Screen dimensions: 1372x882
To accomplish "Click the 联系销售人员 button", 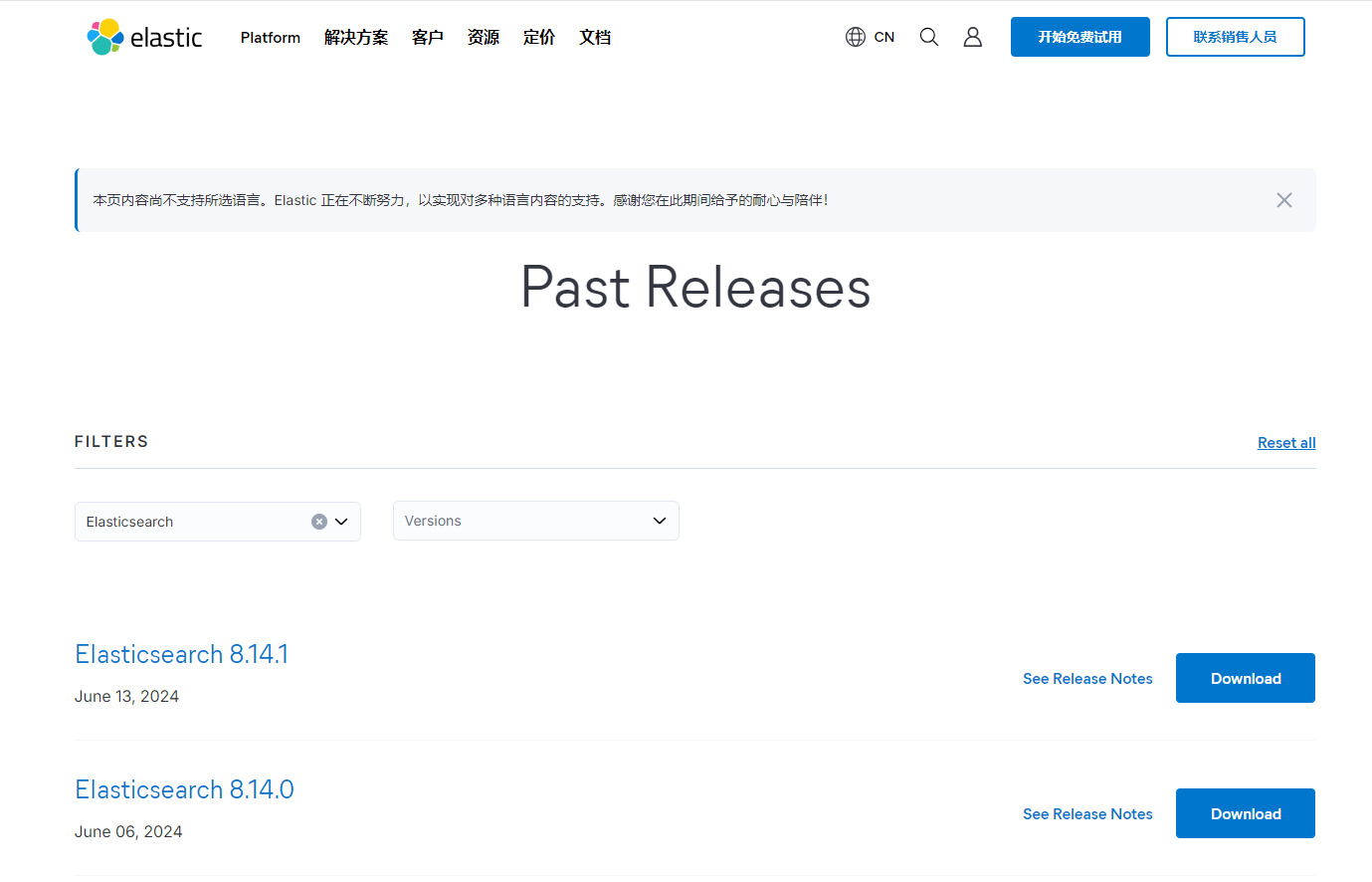I will point(1236,37).
